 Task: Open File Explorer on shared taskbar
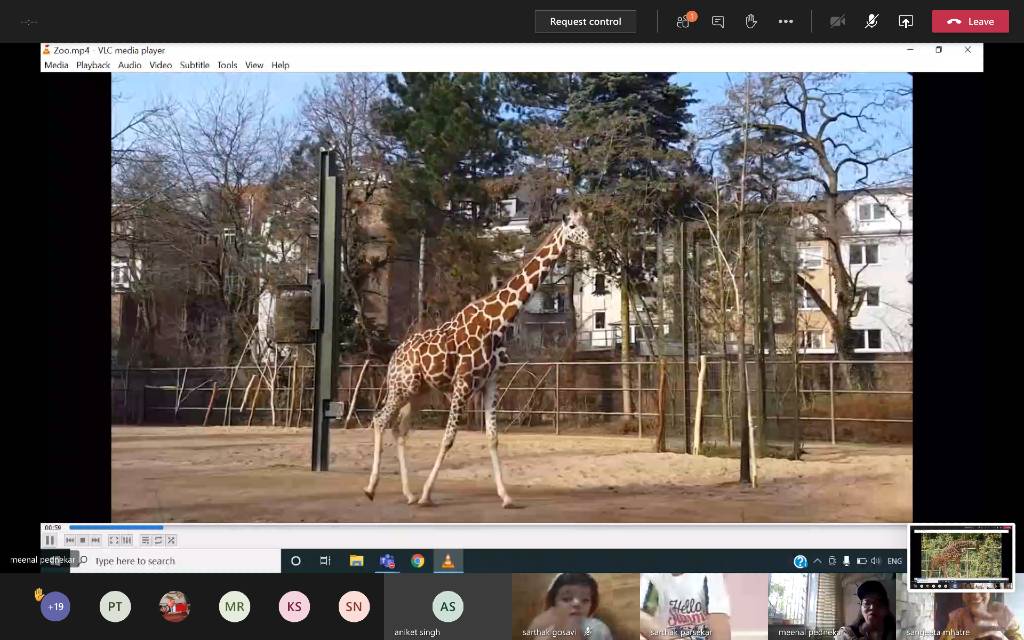click(x=356, y=561)
